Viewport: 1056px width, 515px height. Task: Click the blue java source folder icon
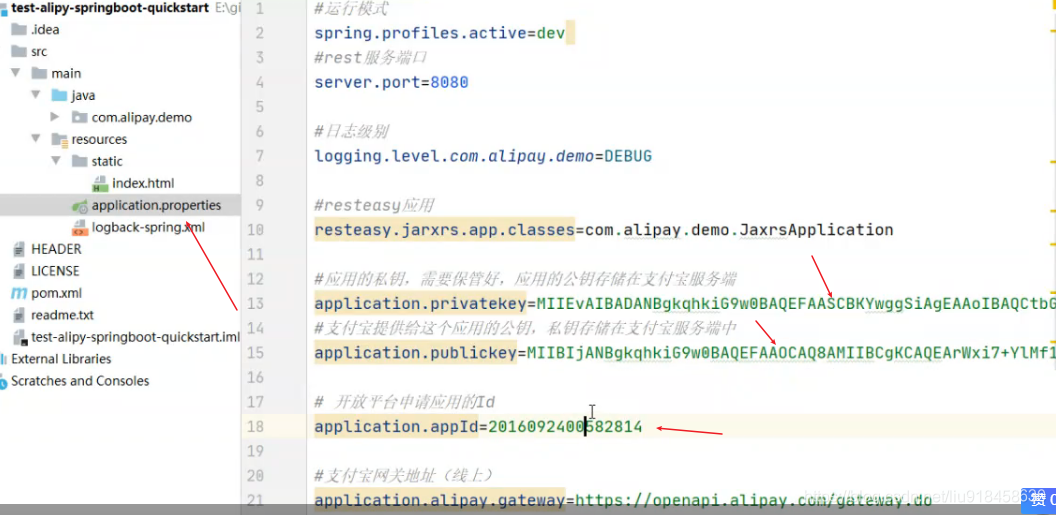click(59, 96)
